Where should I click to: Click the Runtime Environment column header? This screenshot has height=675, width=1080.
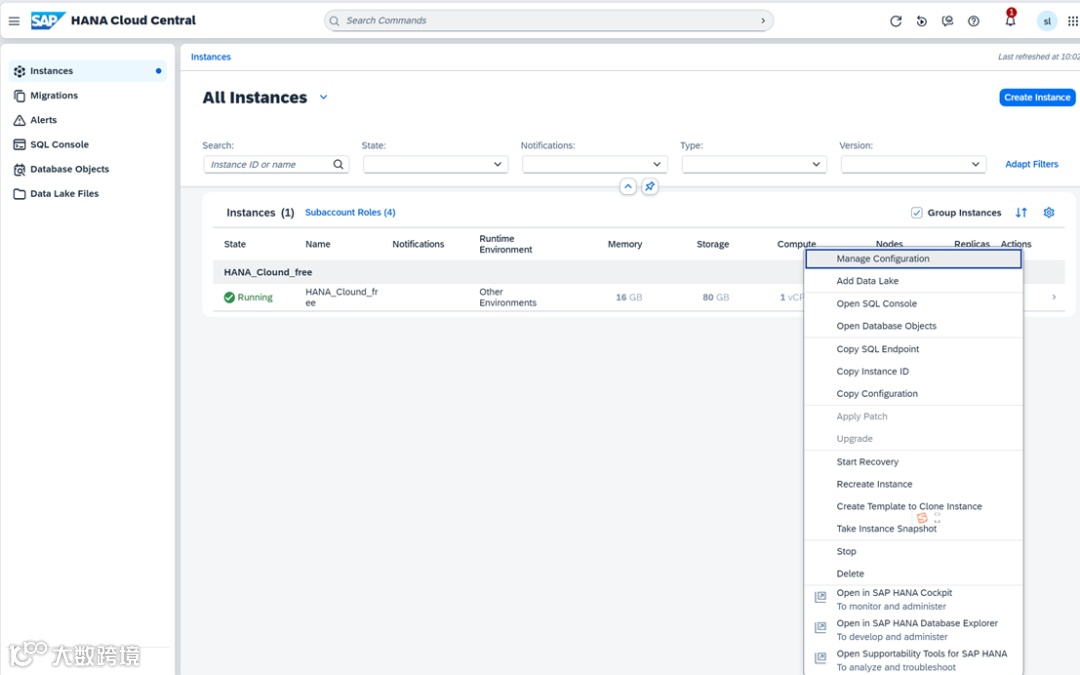pos(506,244)
